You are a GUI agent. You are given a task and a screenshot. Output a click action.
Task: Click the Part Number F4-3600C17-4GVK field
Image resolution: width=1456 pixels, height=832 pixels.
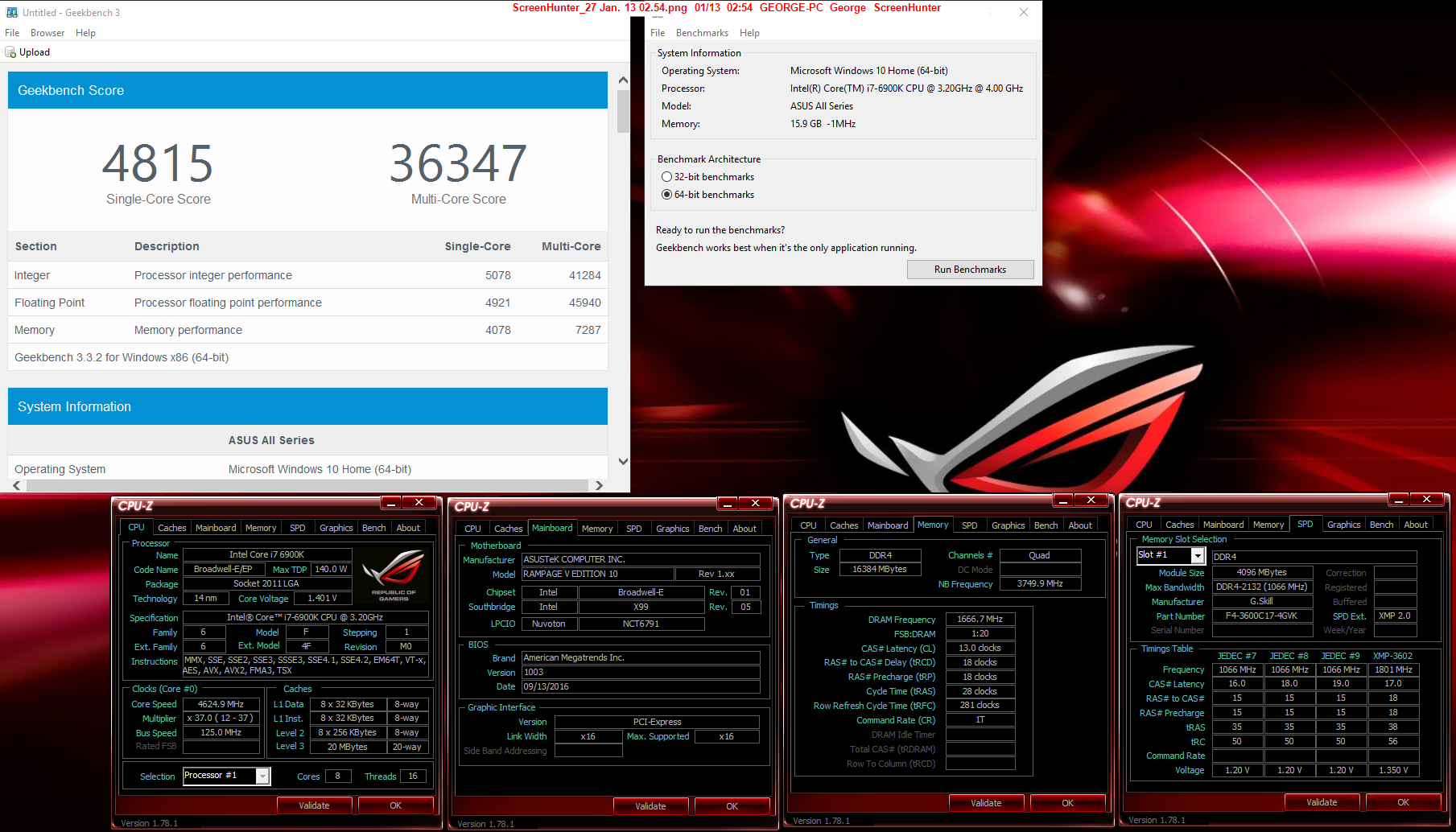tap(1261, 616)
